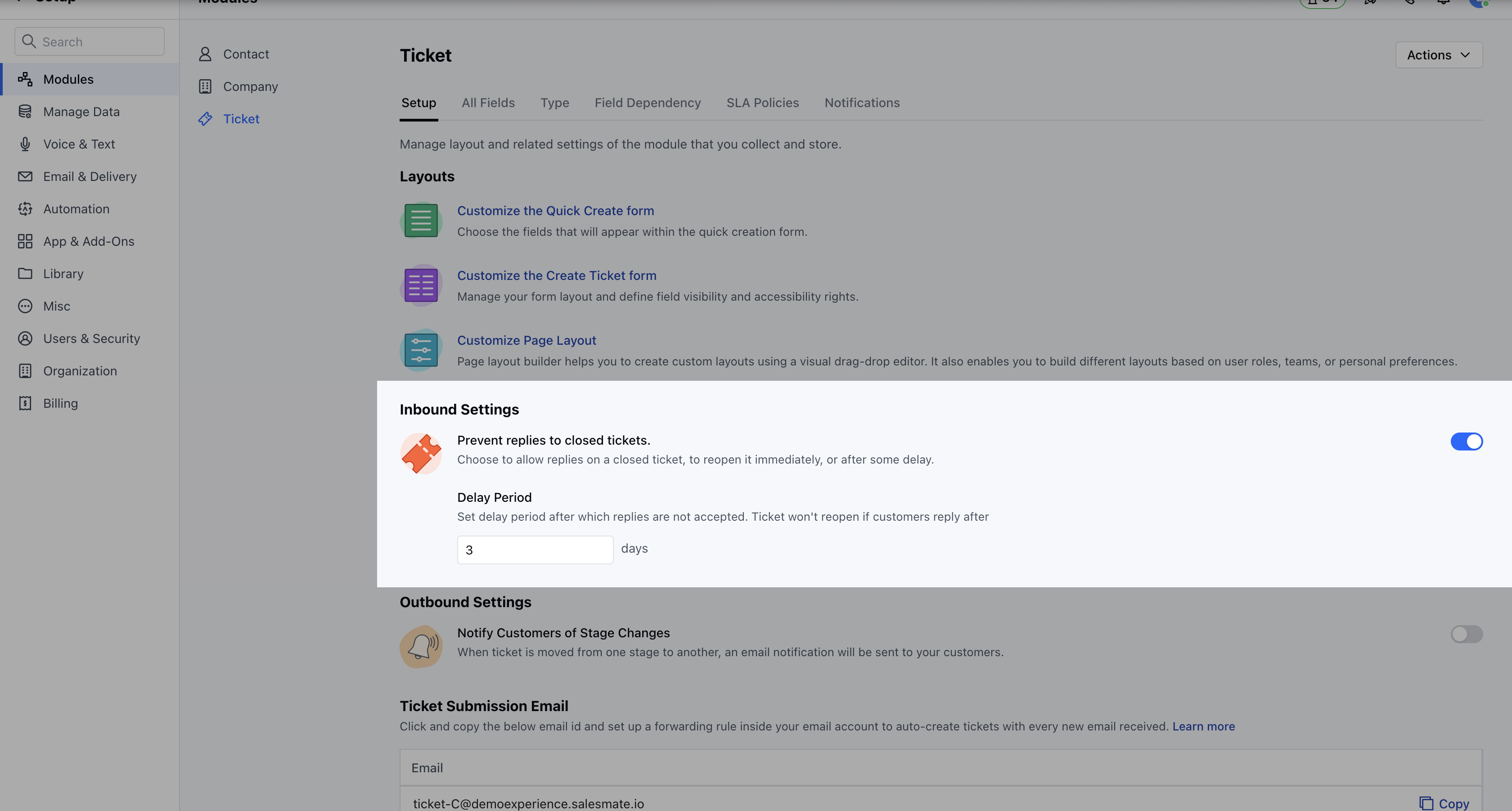Open the Library section

coord(64,274)
